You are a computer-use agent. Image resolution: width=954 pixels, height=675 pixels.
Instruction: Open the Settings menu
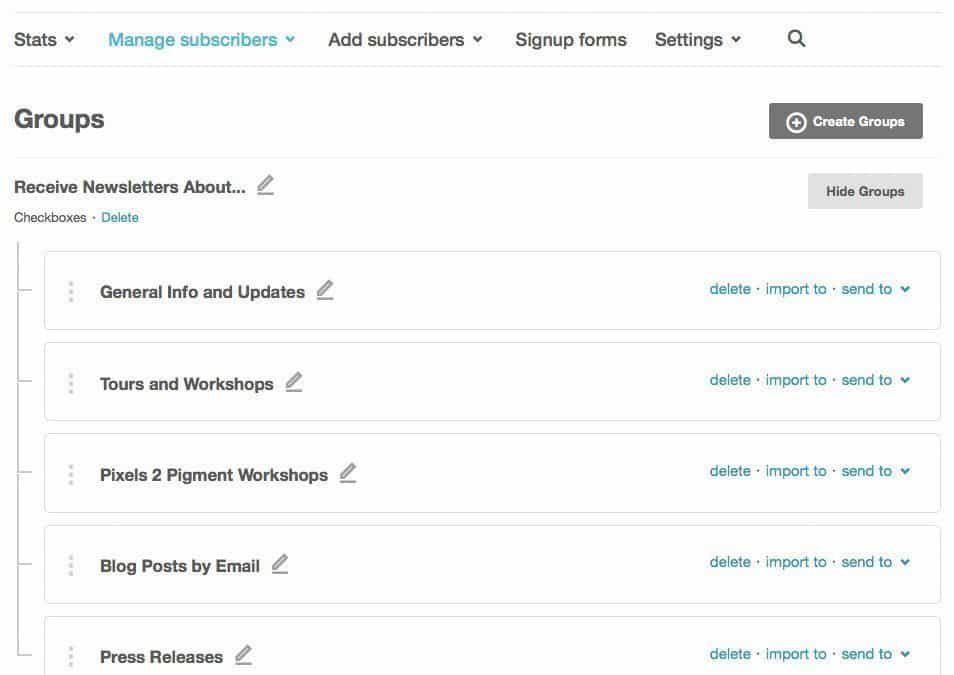tap(697, 40)
